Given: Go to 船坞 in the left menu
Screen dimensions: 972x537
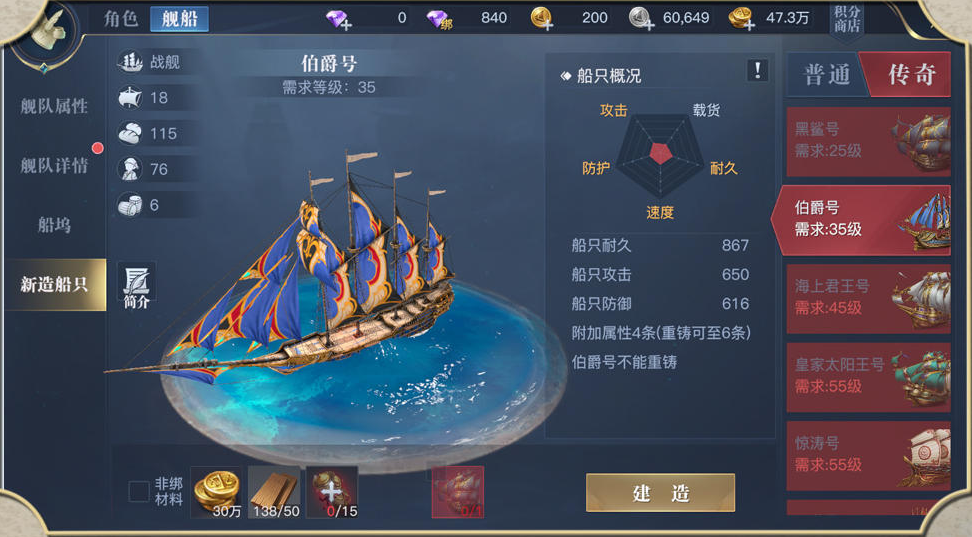Looking at the screenshot, I should 54,224.
